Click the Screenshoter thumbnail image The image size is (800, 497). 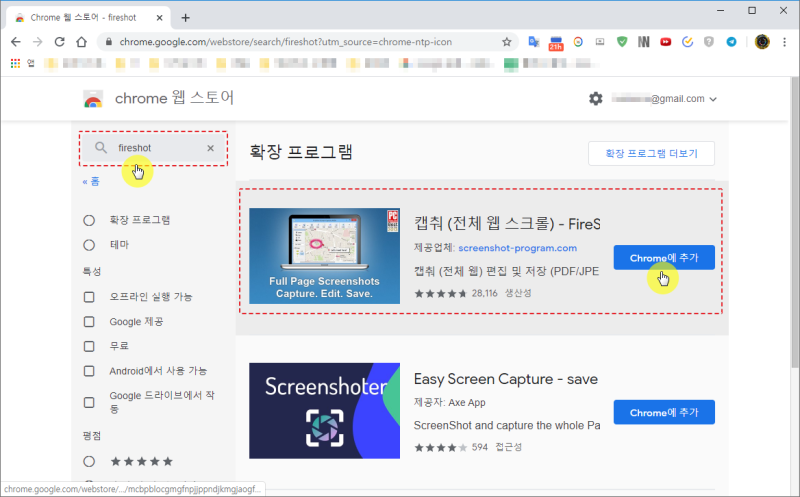pyautogui.click(x=324, y=411)
